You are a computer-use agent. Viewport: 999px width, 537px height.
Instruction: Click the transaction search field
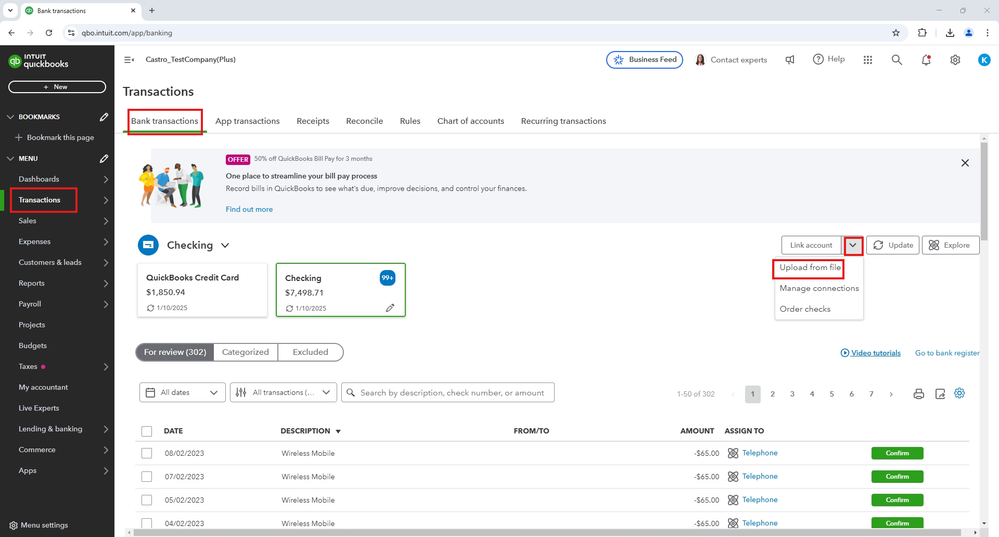click(448, 392)
